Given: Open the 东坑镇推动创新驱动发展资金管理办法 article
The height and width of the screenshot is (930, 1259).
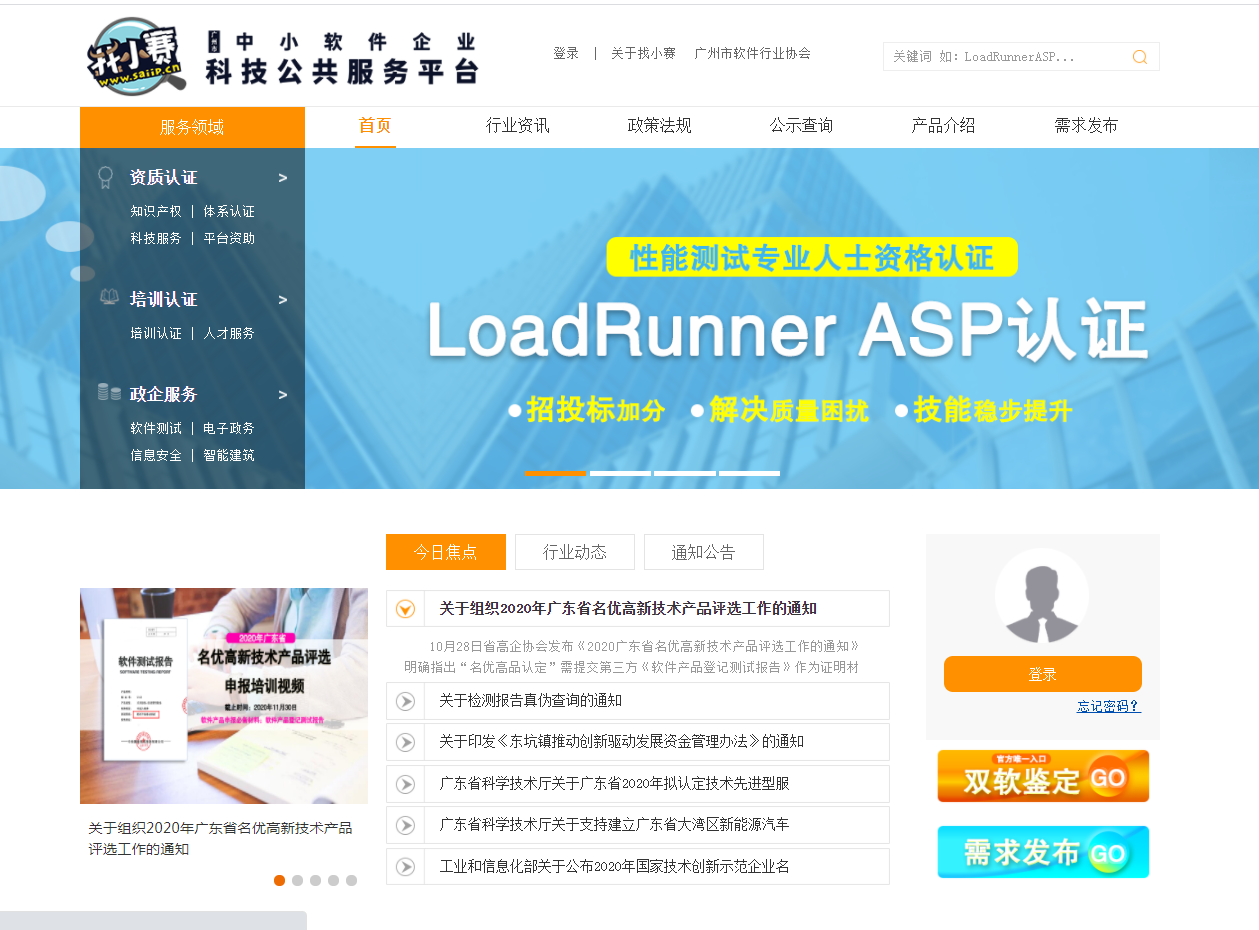Looking at the screenshot, I should (621, 742).
